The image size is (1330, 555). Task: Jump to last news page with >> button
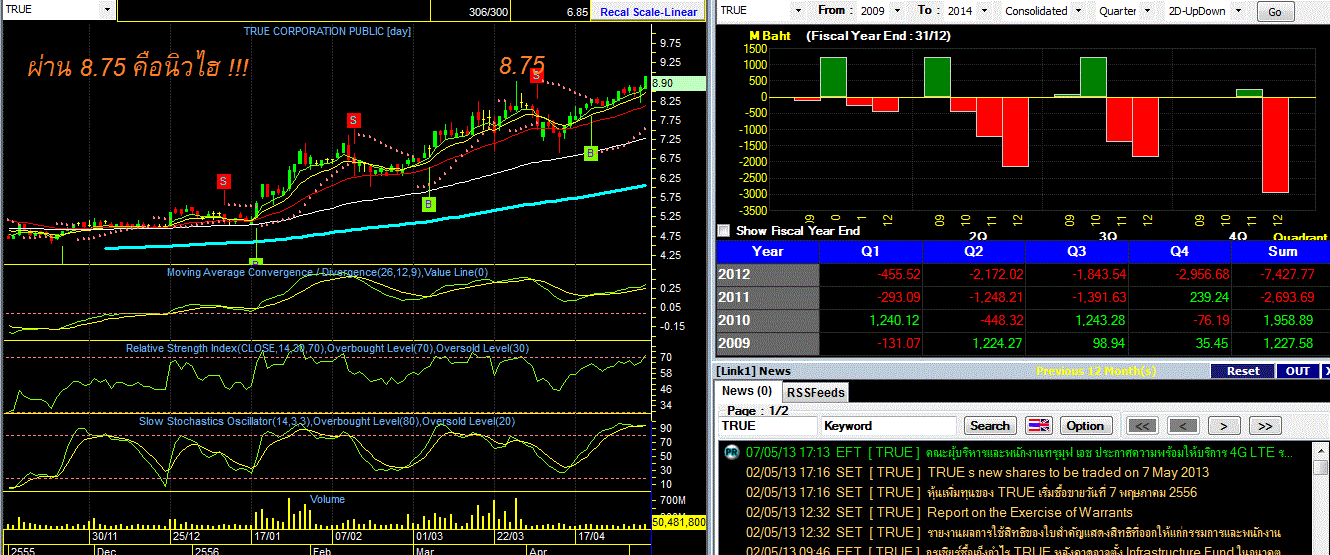[1265, 426]
